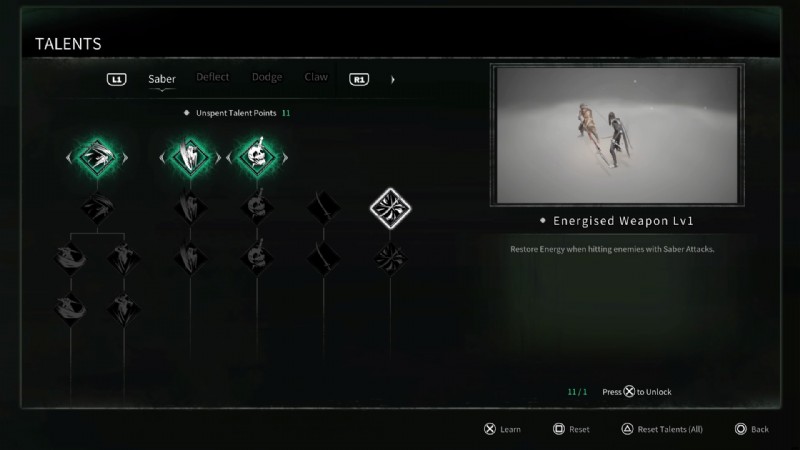Click right arrow beside the green slash talent
The width and height of the screenshot is (800, 450).
click(x=218, y=158)
